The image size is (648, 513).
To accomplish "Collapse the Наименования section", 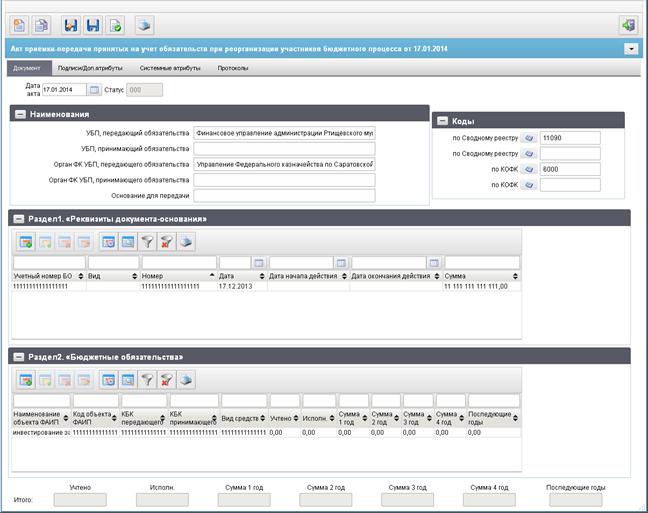I will [x=20, y=115].
